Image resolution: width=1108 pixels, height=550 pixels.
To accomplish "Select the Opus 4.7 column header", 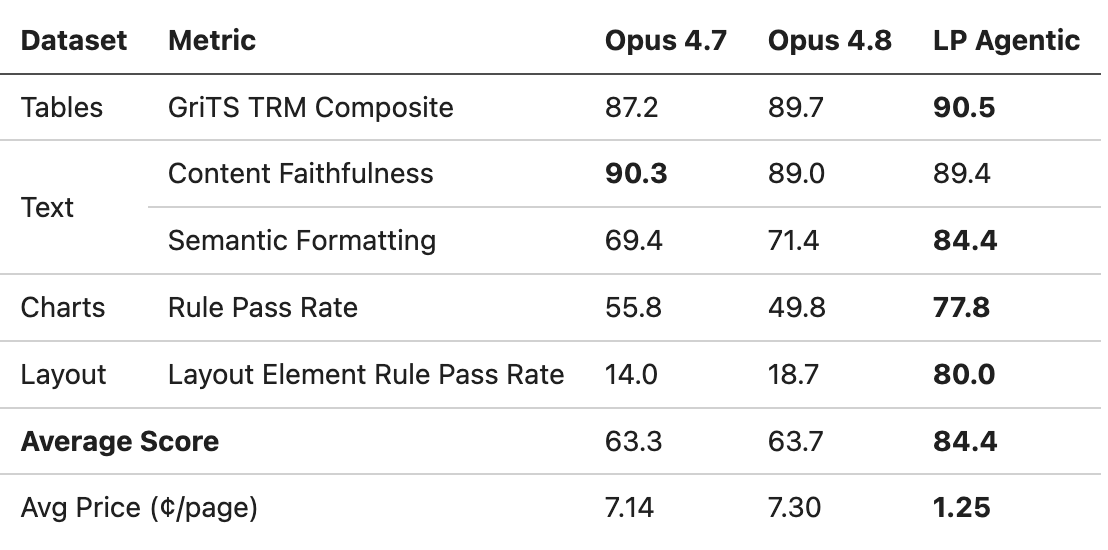I will (666, 40).
